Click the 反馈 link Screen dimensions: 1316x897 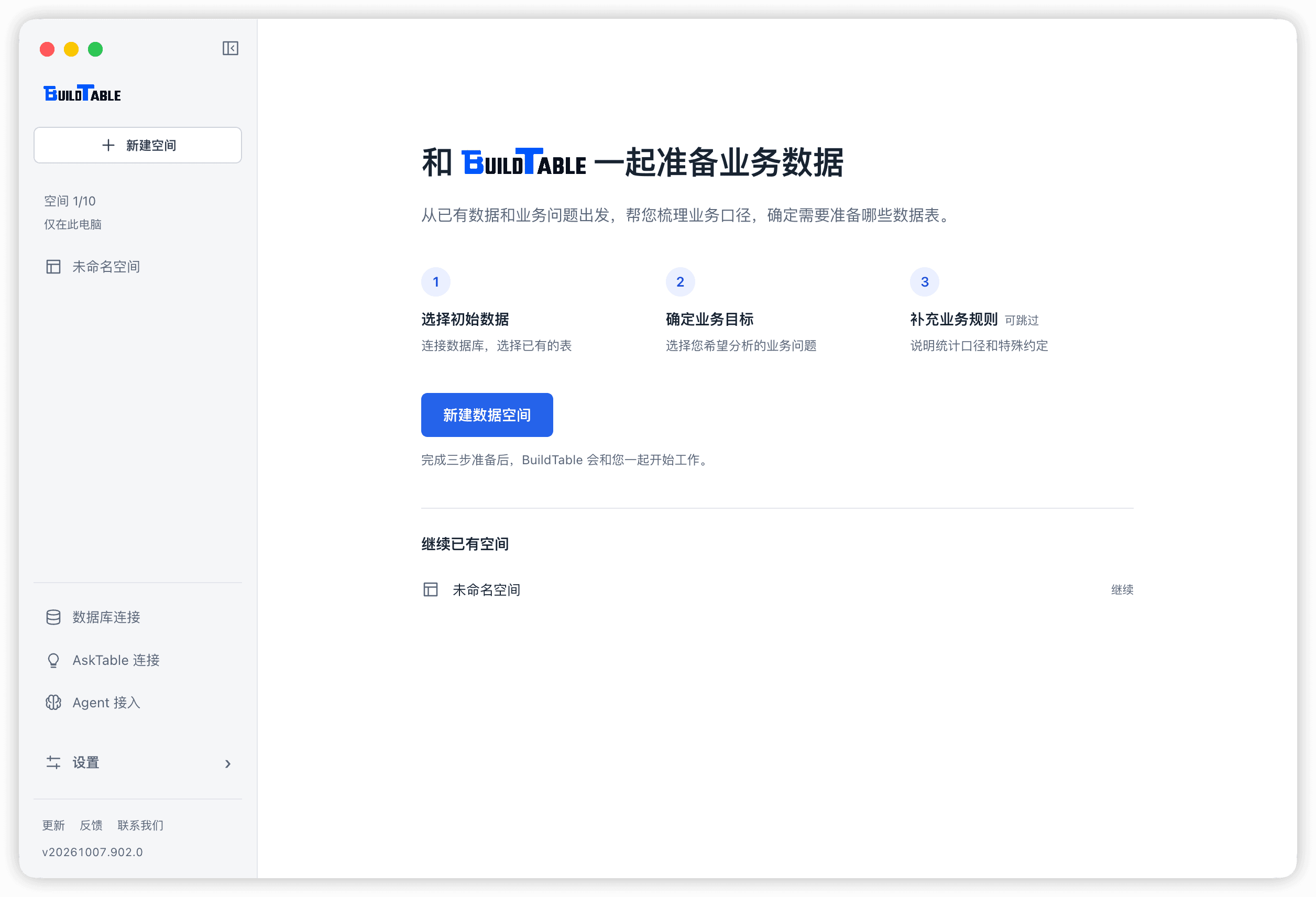[91, 825]
